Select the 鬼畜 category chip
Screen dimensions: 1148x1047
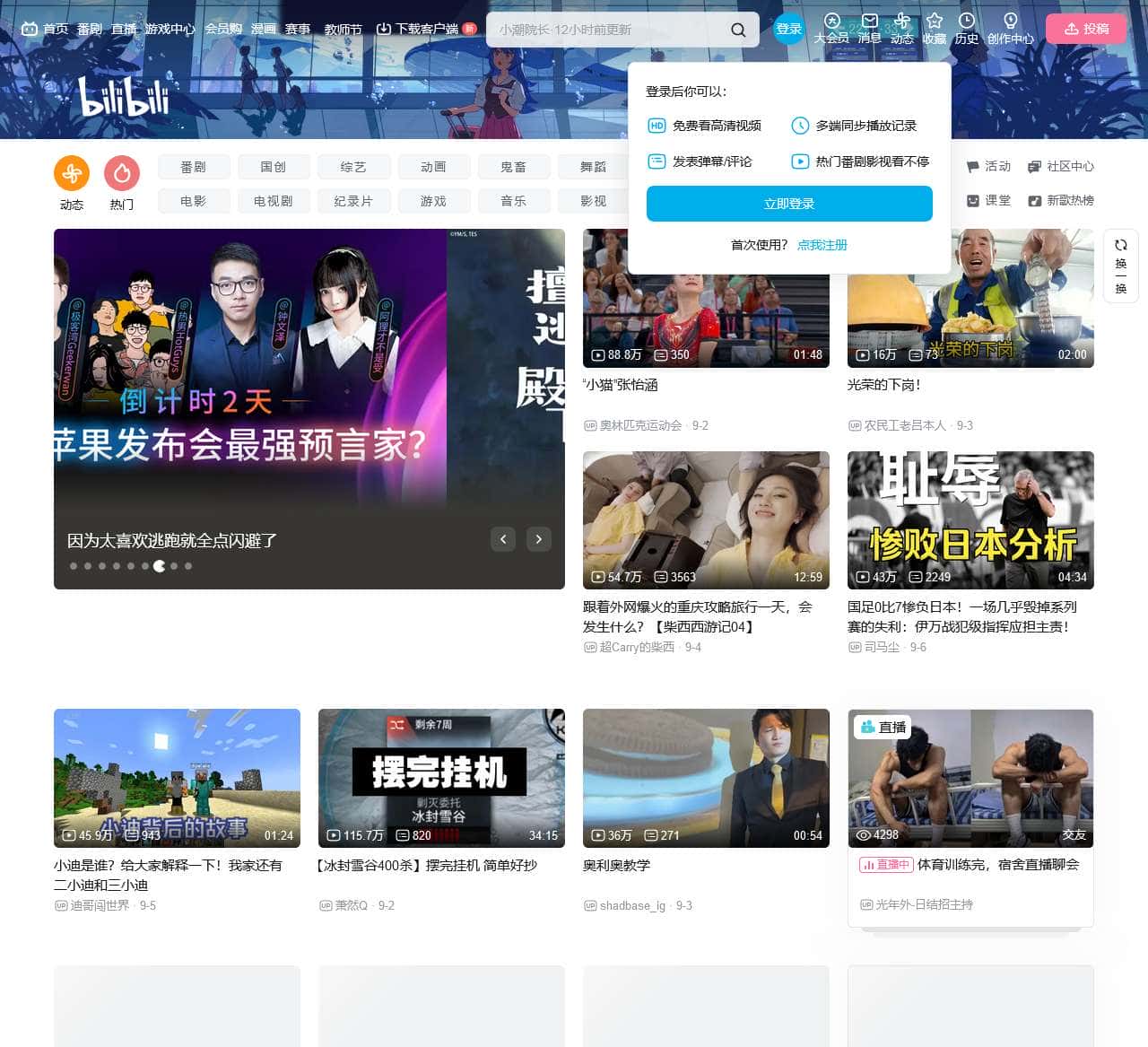click(513, 167)
